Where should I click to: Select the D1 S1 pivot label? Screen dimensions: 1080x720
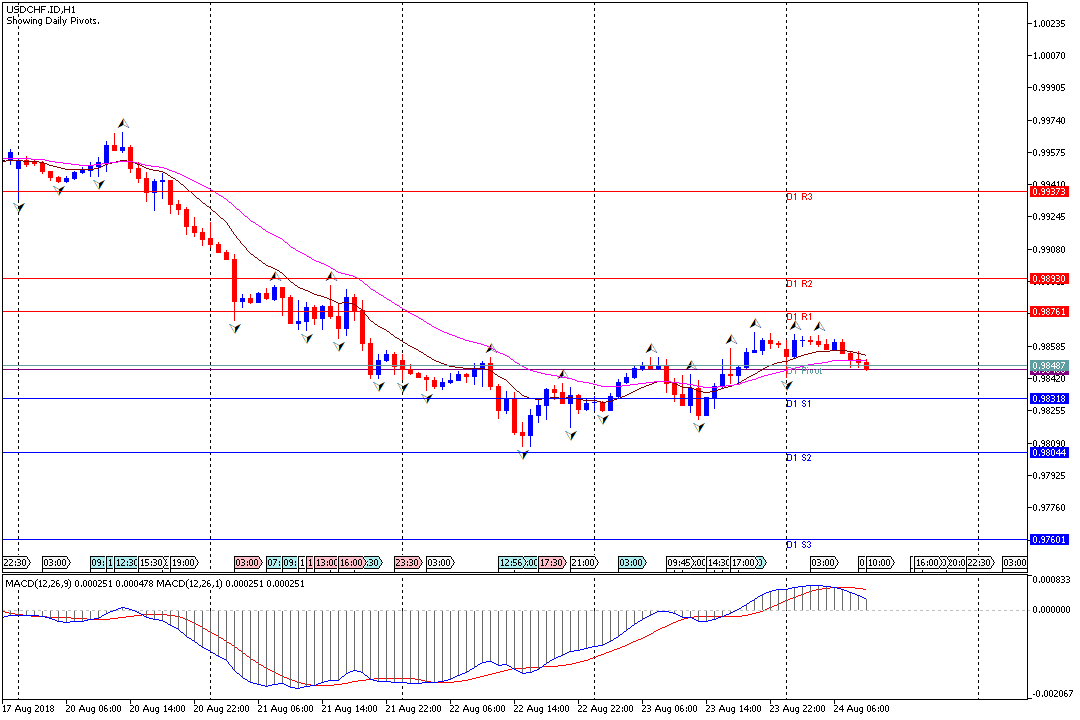pyautogui.click(x=799, y=404)
